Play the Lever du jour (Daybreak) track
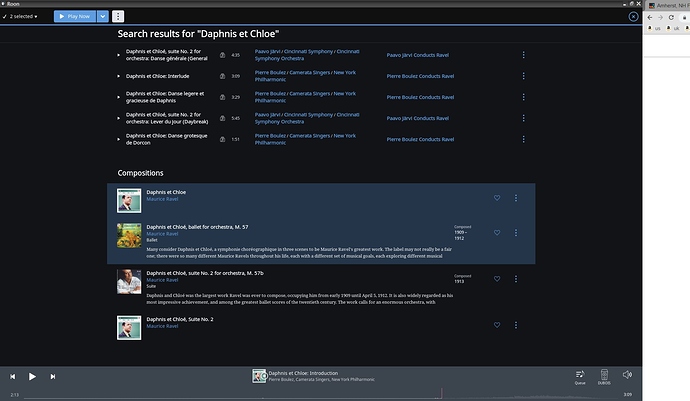Screen dimensions: 690x401 [x=118, y=118]
